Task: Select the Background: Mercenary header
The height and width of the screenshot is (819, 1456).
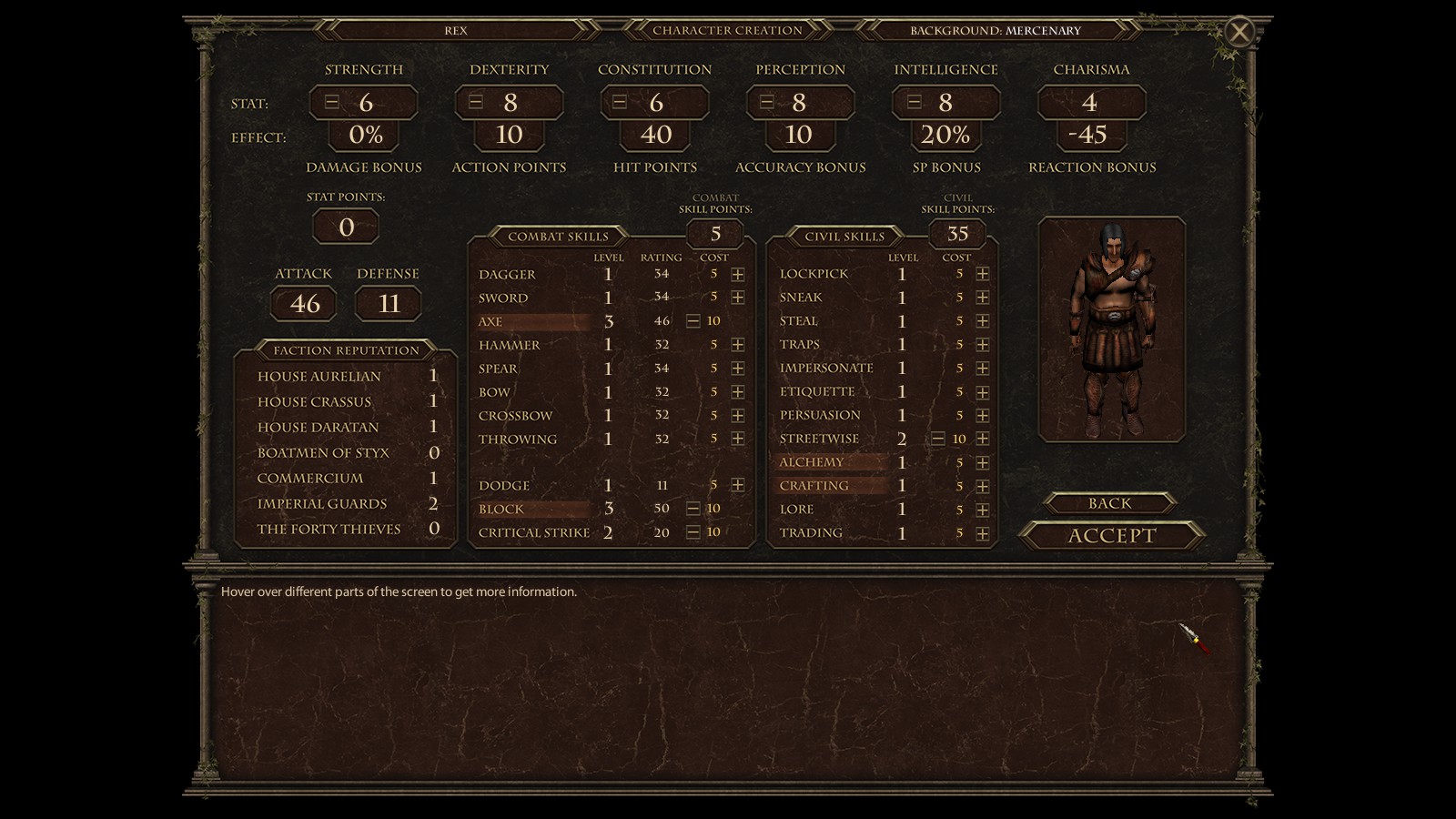Action: click(996, 30)
